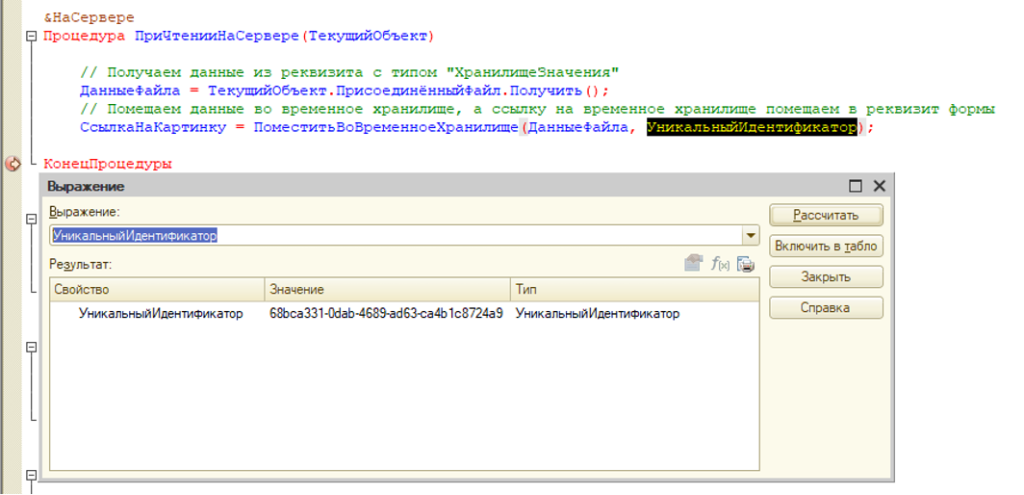
Task: Select the GUID value cell in the results table
Action: coord(386,314)
